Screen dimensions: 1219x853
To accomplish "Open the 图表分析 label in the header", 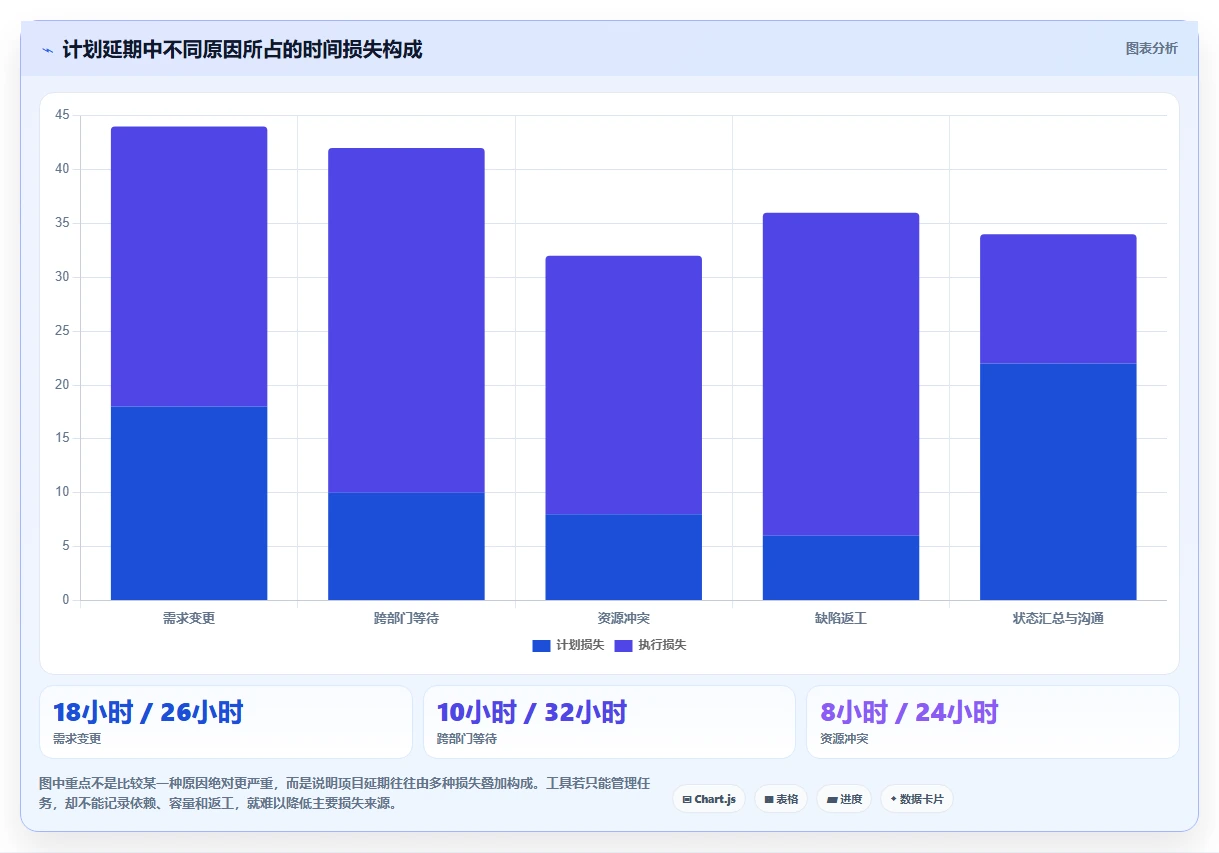I will tap(1151, 48).
